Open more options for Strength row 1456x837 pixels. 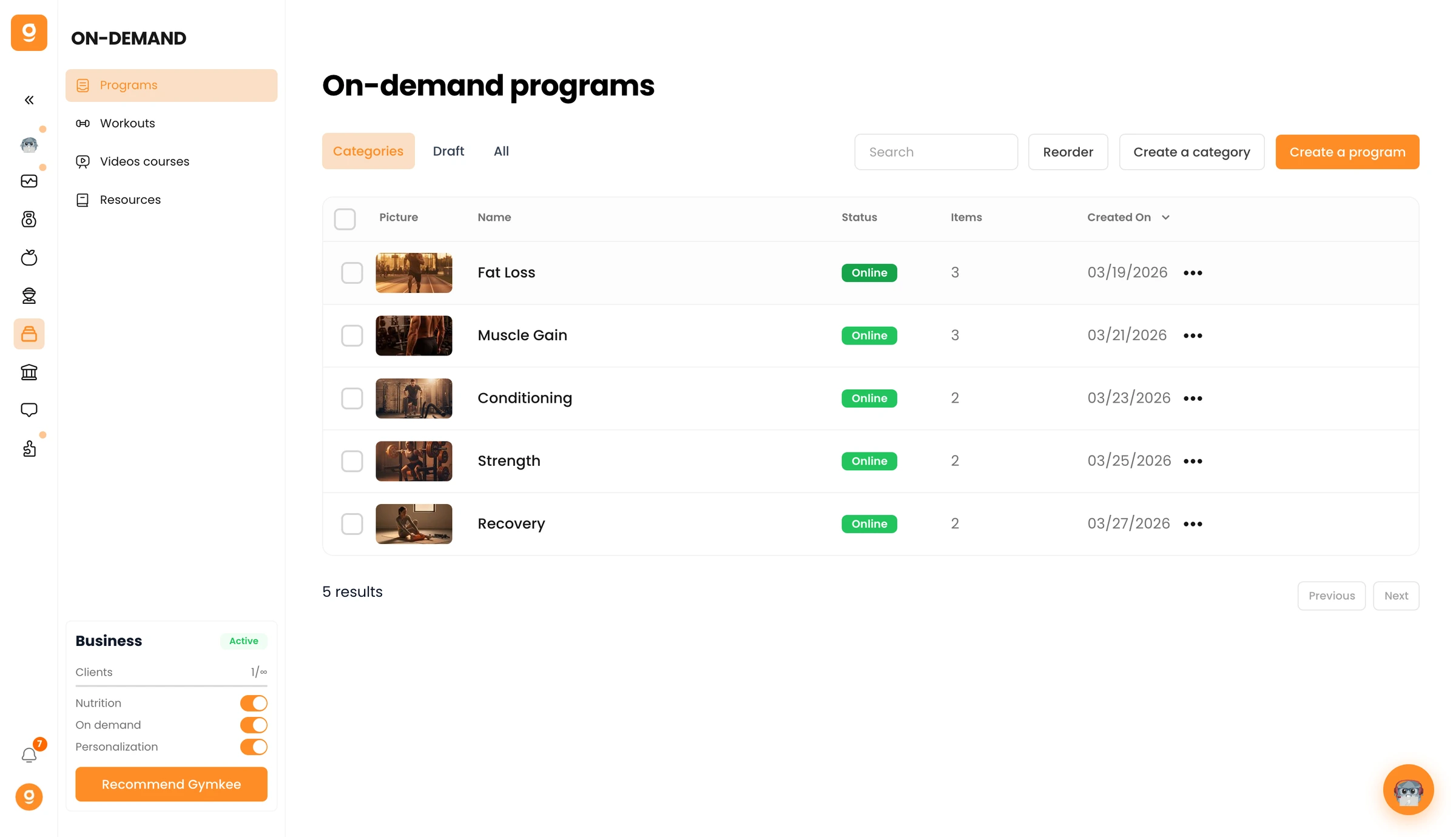coord(1193,461)
